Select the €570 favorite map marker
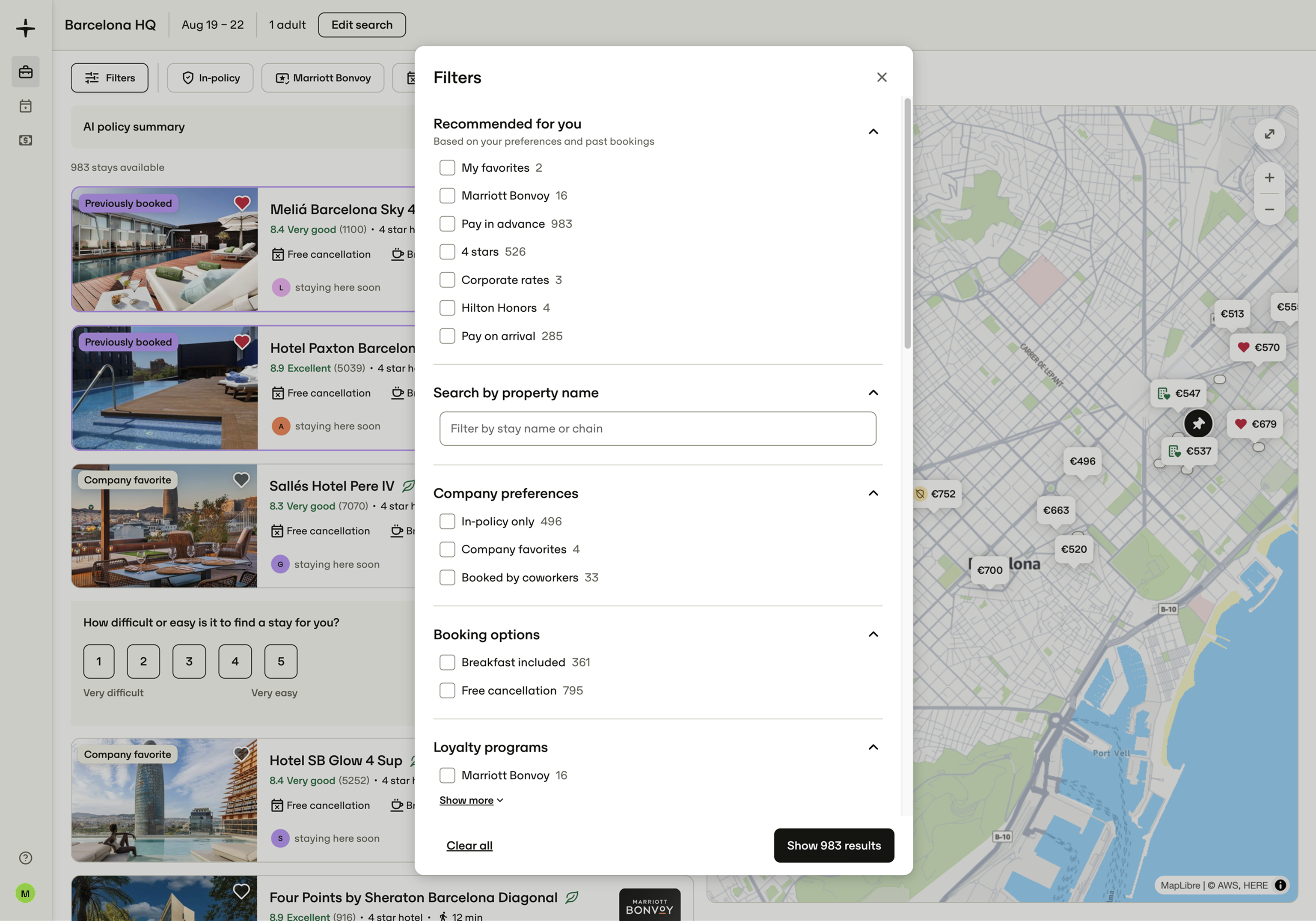The image size is (1316, 921). pyautogui.click(x=1258, y=348)
